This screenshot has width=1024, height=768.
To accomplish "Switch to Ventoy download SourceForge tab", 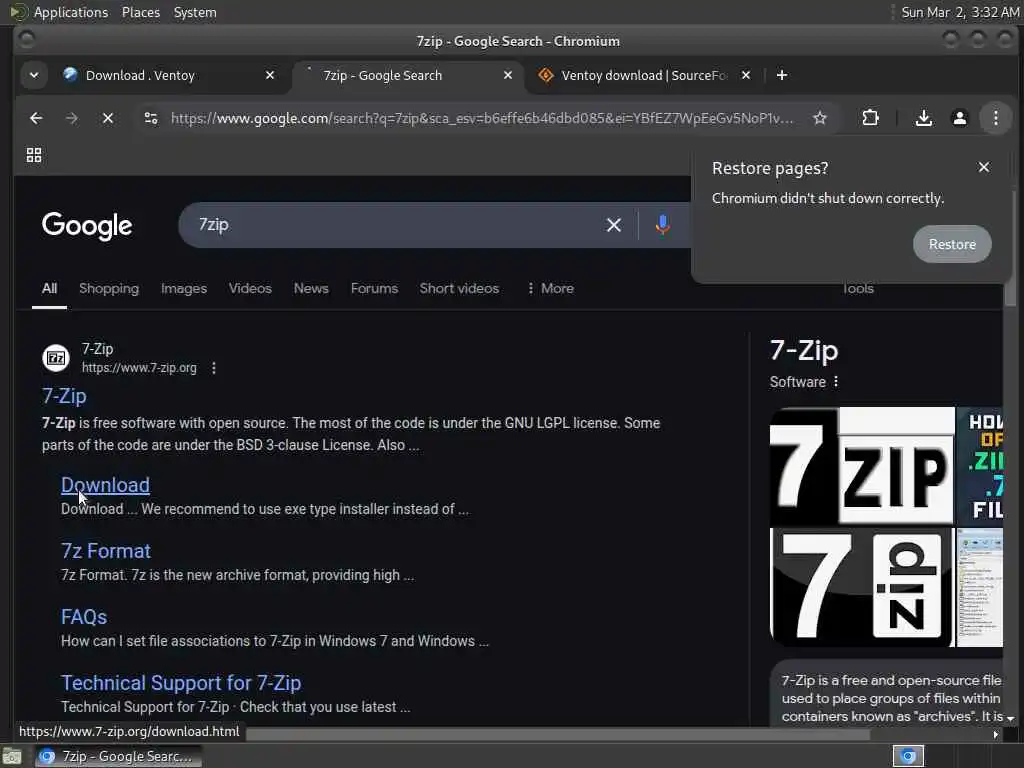I will click(x=643, y=75).
